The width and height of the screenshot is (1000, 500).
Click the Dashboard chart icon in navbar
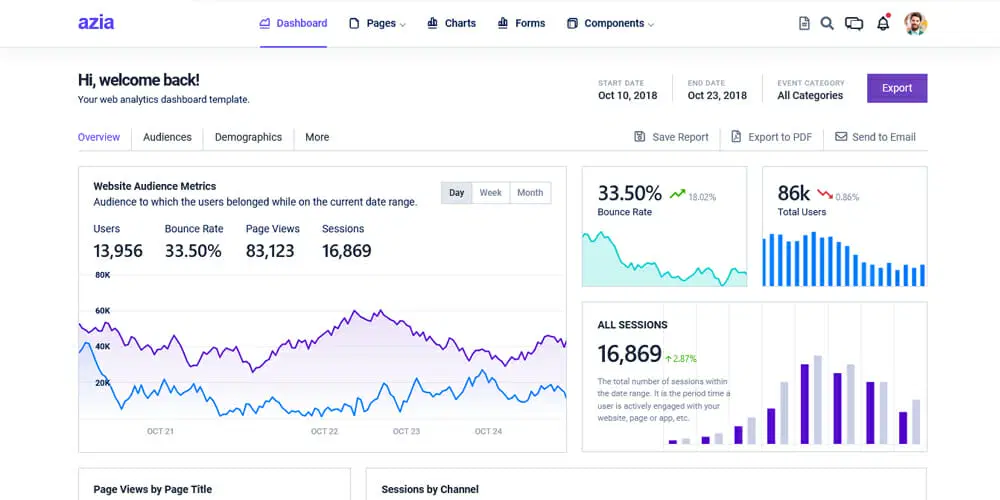265,23
